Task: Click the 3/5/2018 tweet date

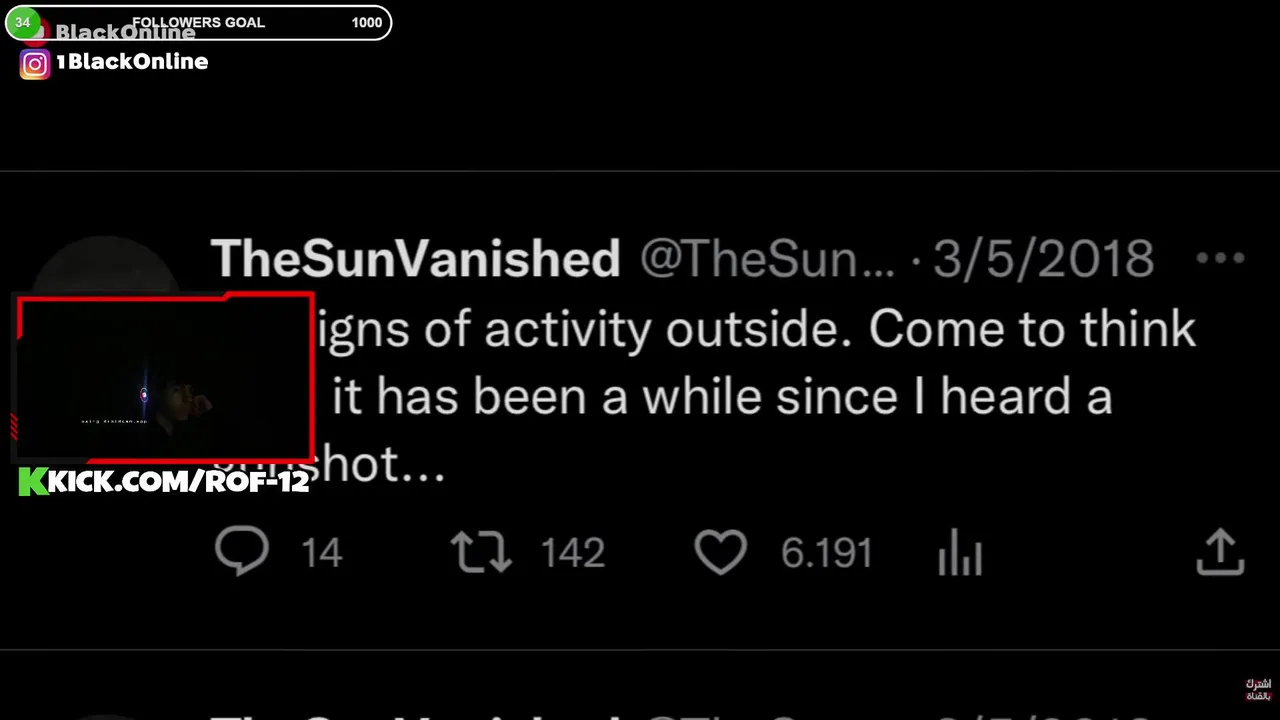Action: (1043, 260)
